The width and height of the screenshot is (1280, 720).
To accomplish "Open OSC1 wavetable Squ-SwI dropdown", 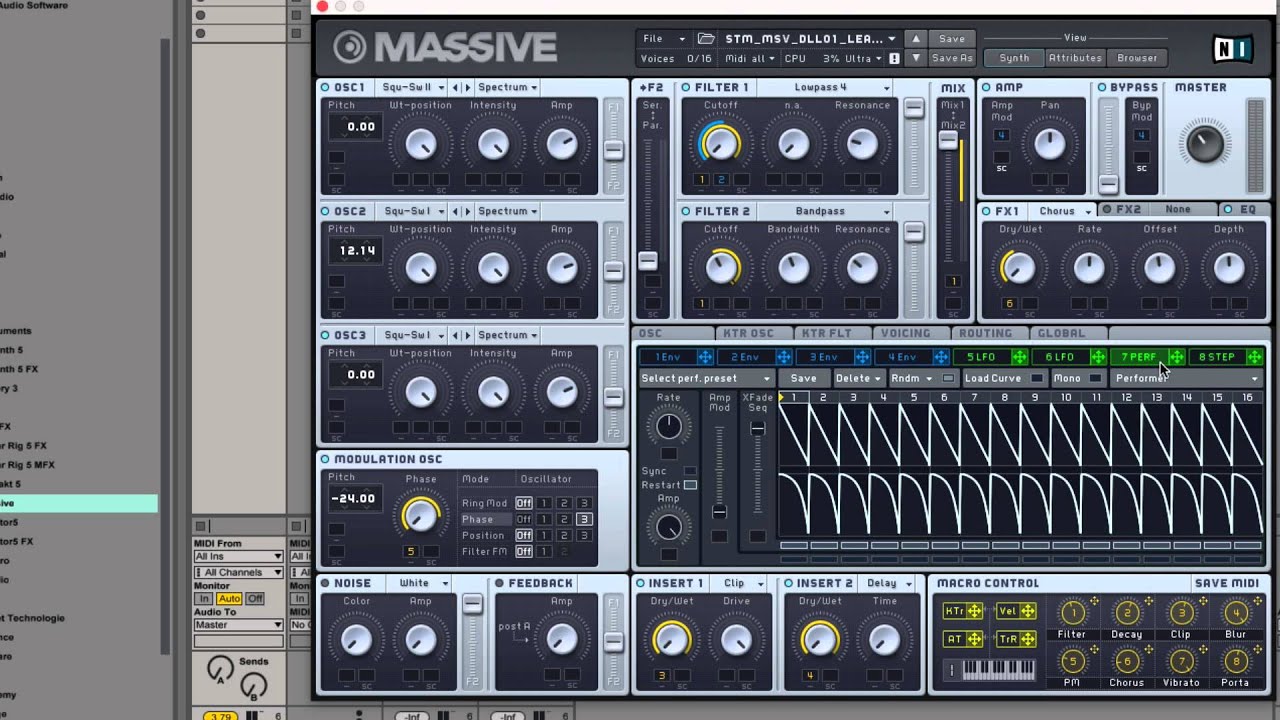I will [x=413, y=87].
